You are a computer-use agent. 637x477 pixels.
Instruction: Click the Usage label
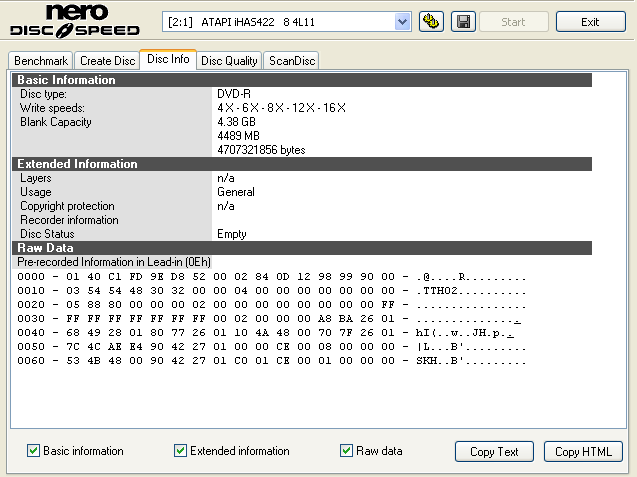point(36,192)
